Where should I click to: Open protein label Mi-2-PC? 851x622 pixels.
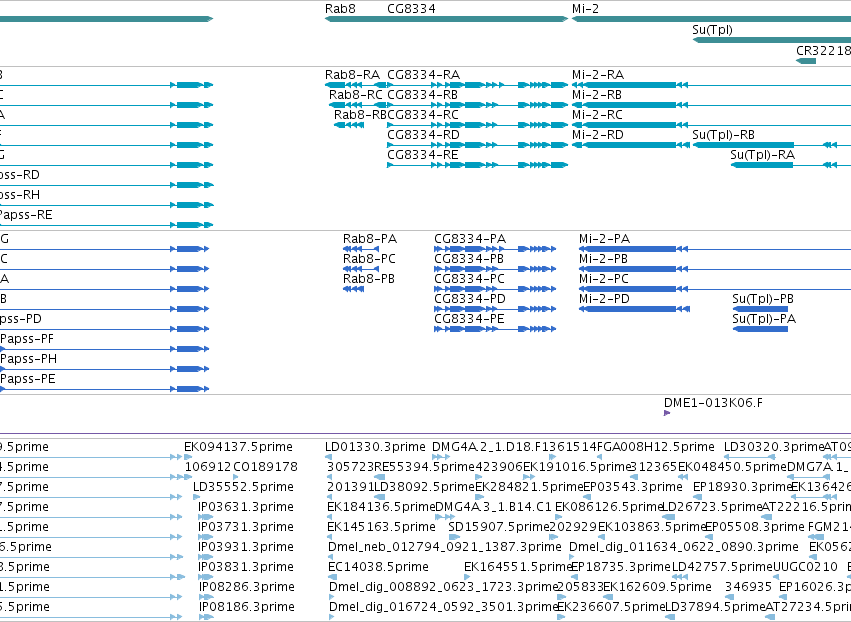tap(604, 279)
